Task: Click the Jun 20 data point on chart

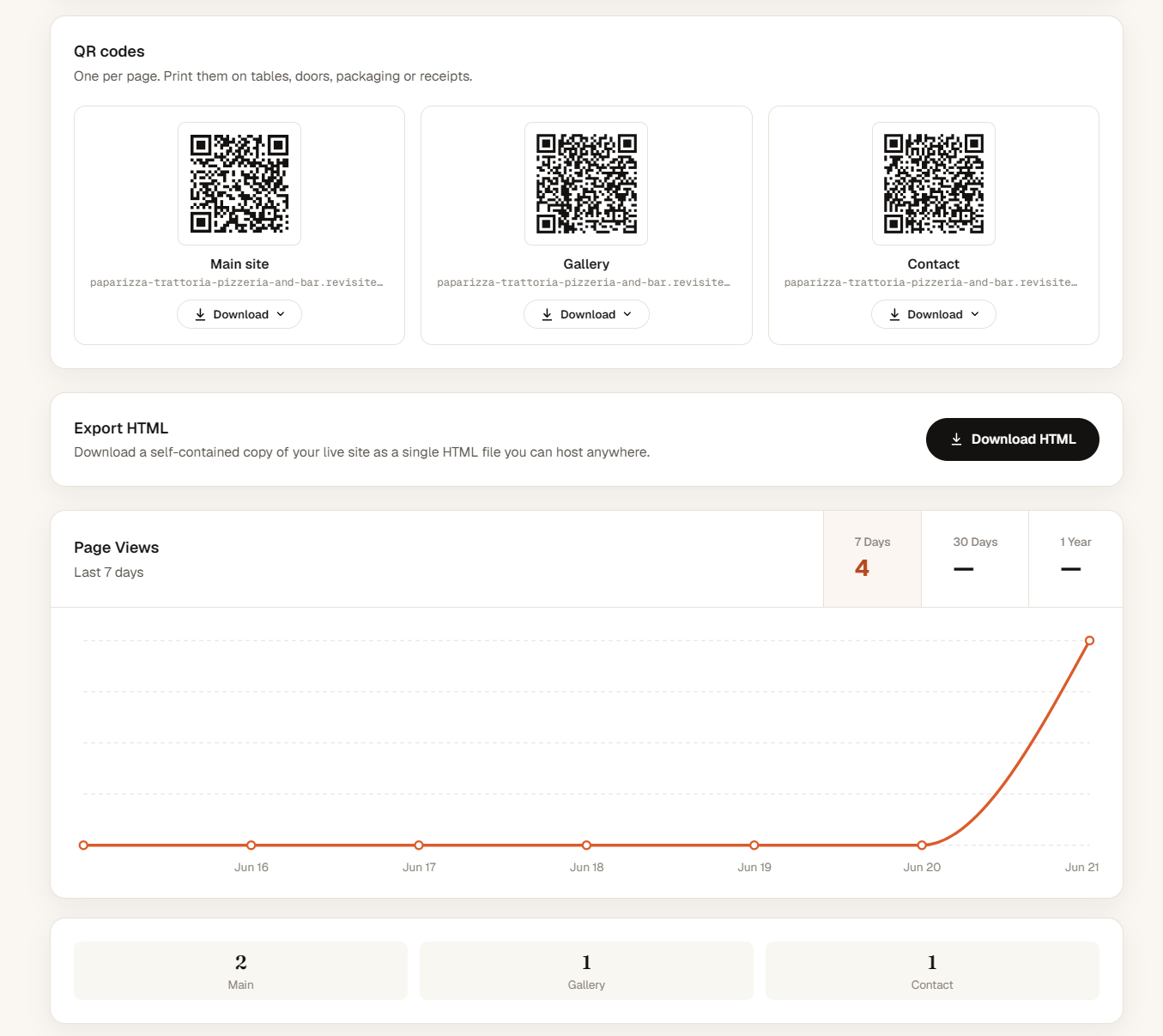Action: [x=922, y=845]
